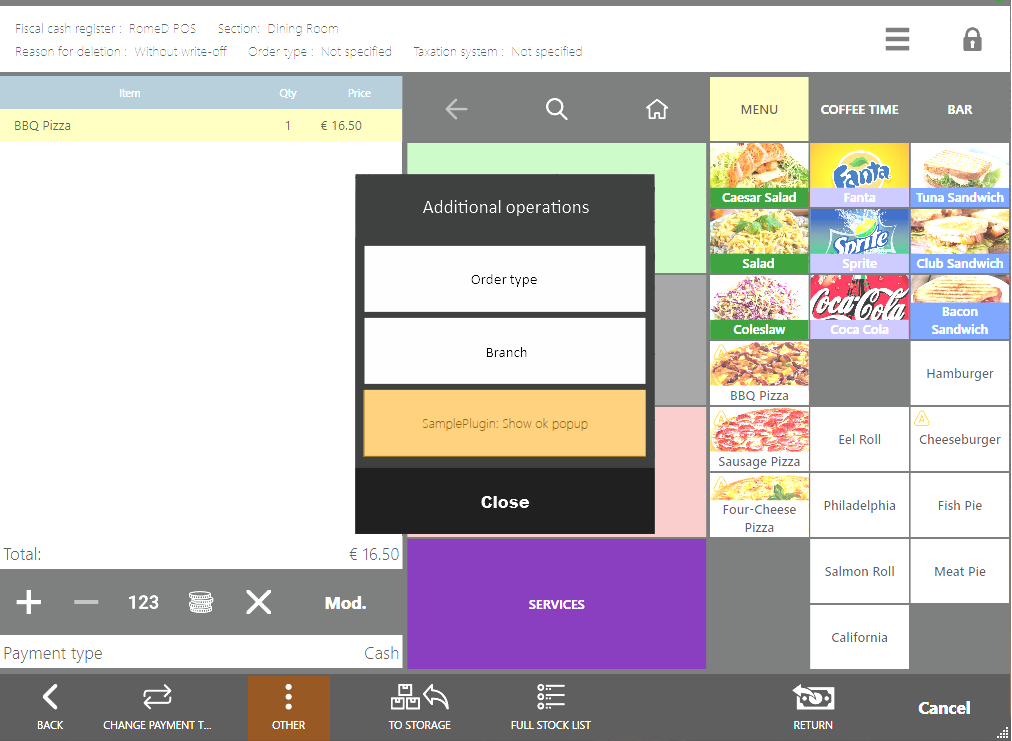1012x741 pixels.
Task: Remove item using the X icon
Action: click(259, 602)
